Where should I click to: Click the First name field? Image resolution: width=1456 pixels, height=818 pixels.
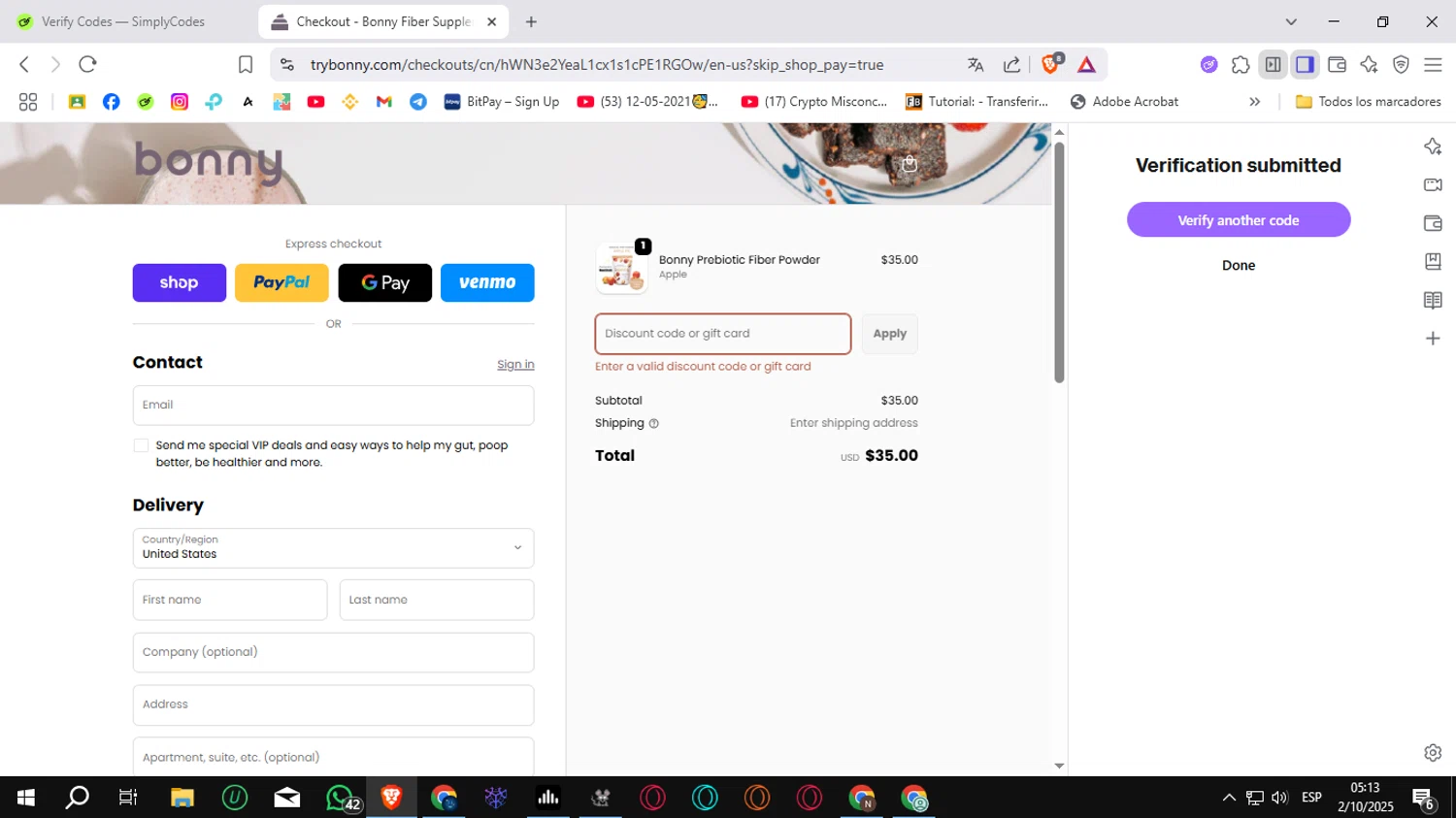pos(230,600)
